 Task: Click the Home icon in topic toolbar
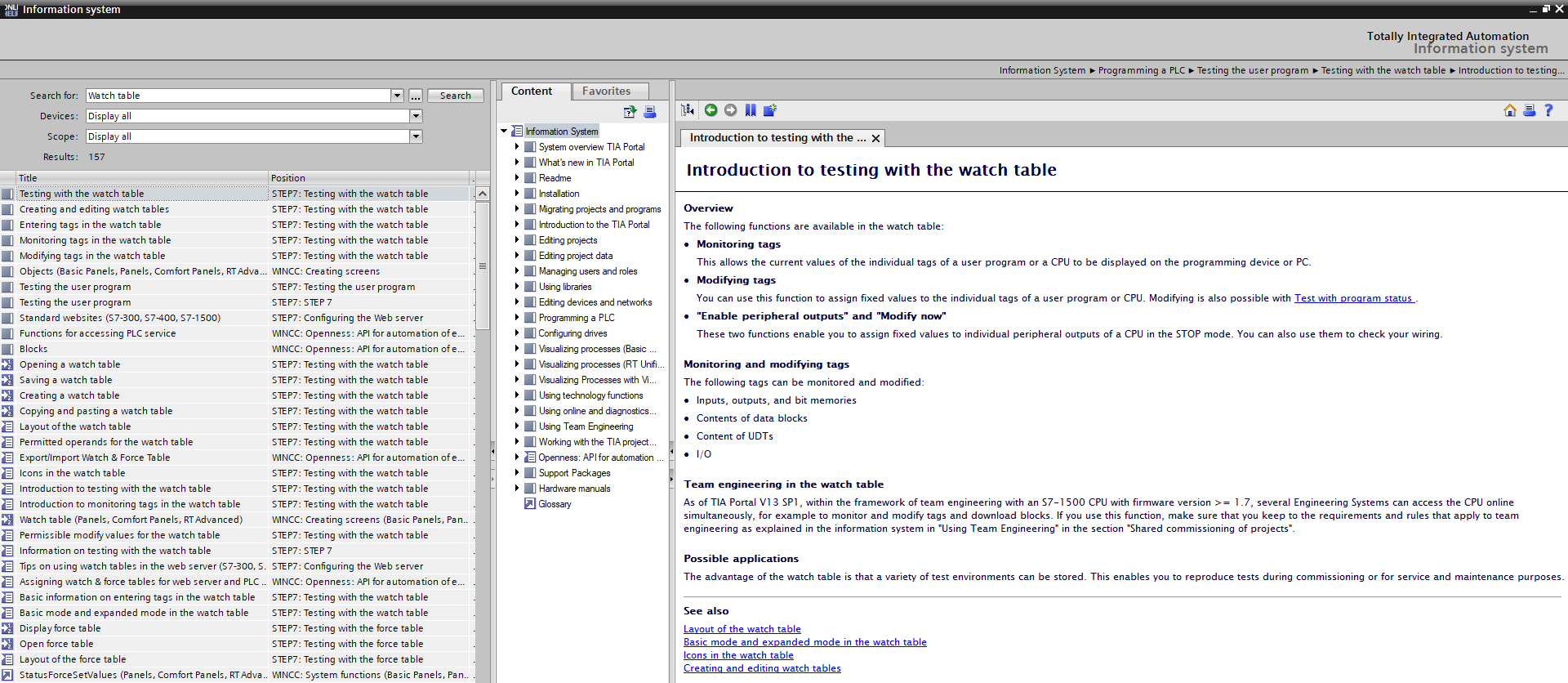(x=1509, y=110)
